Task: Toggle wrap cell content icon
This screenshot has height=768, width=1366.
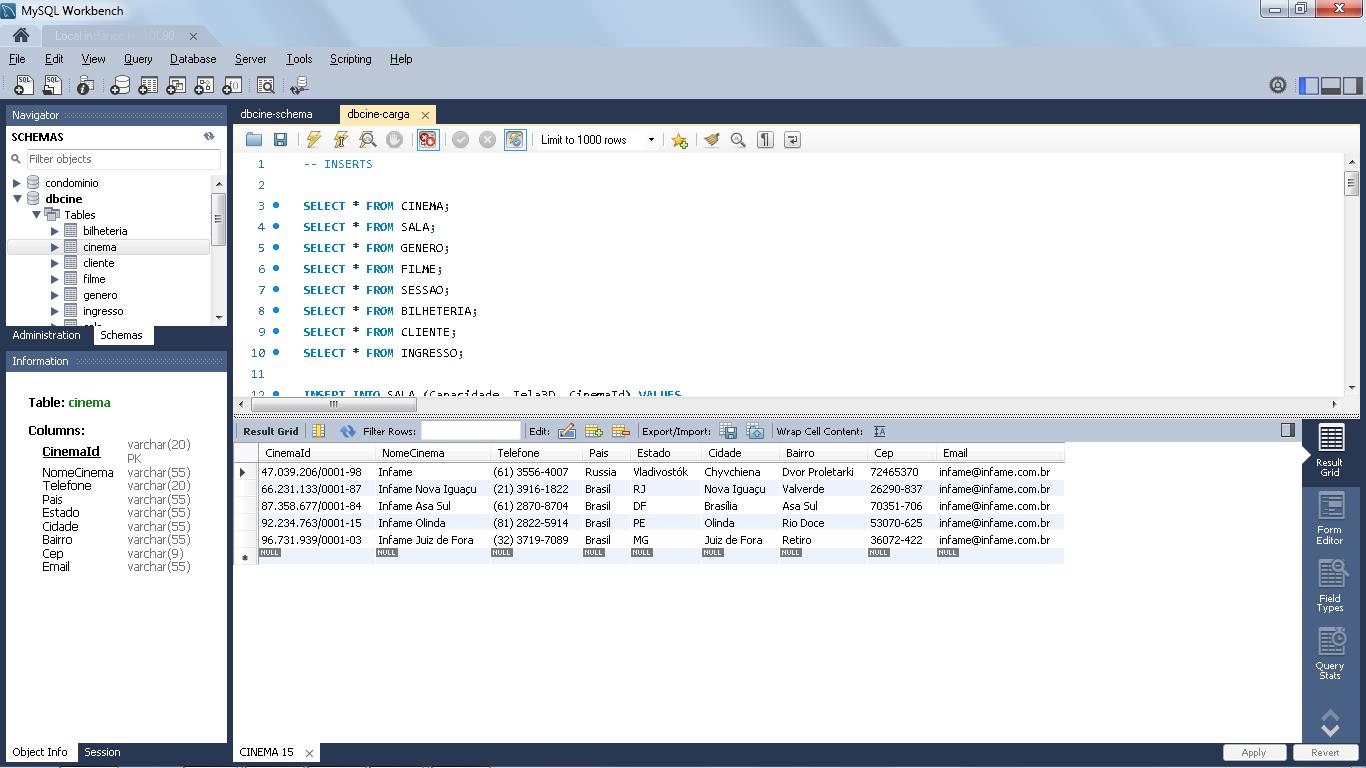Action: click(879, 431)
